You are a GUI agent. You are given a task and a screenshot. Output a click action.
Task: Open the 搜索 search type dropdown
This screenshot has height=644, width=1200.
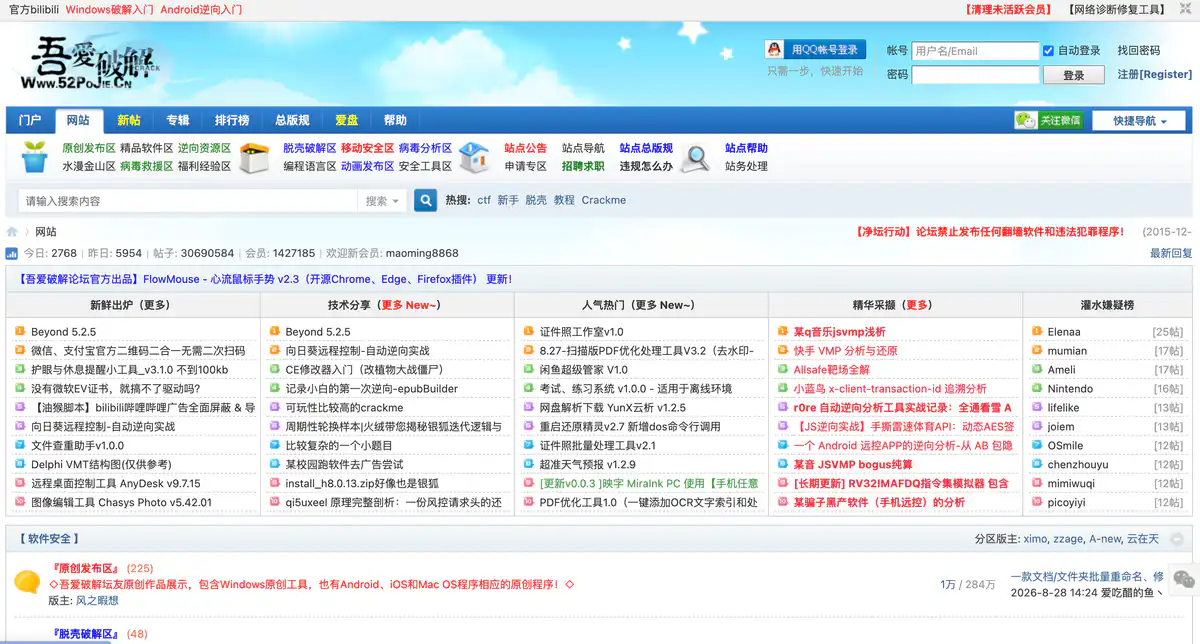tap(382, 201)
